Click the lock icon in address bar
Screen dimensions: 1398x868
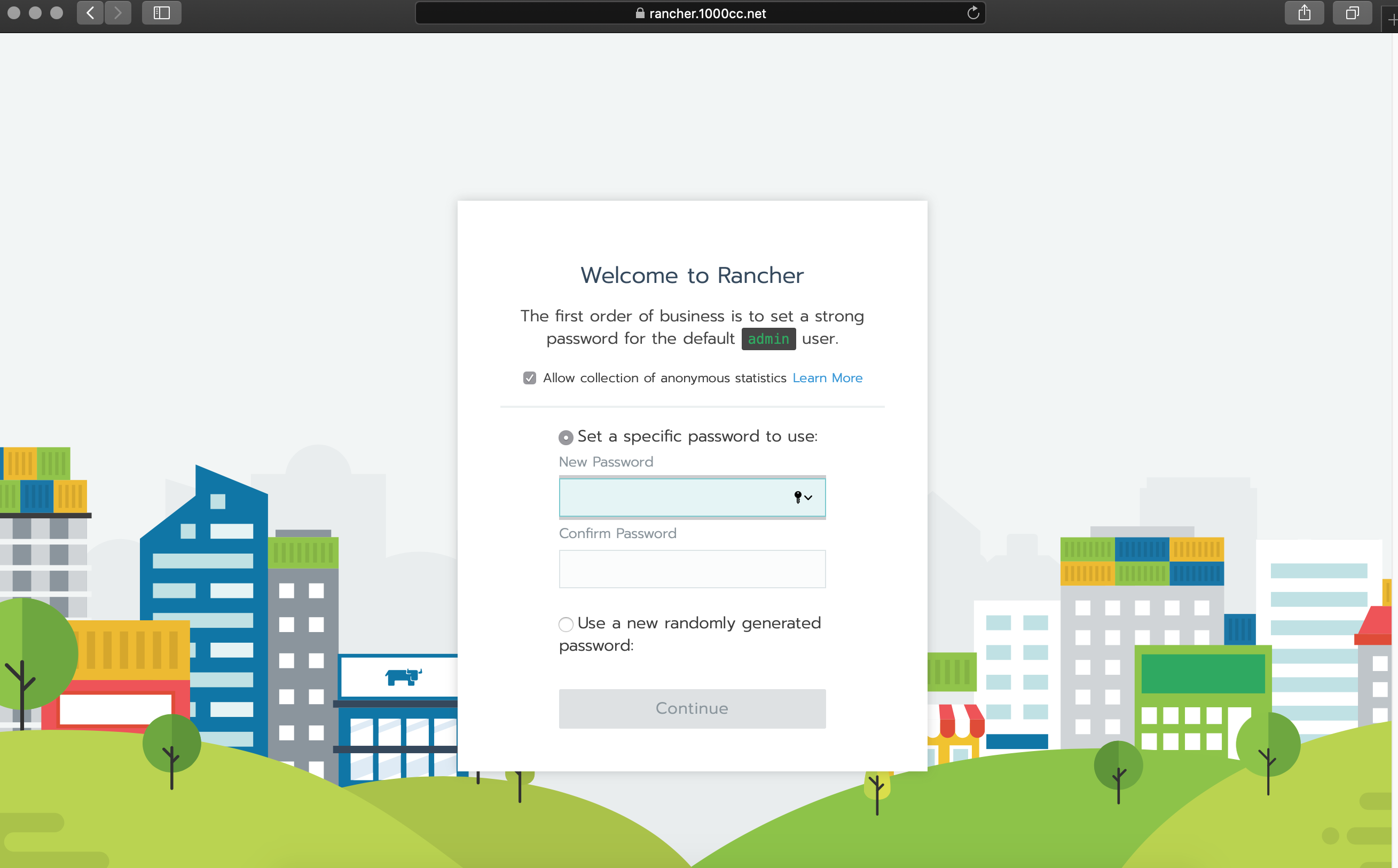[x=640, y=13]
